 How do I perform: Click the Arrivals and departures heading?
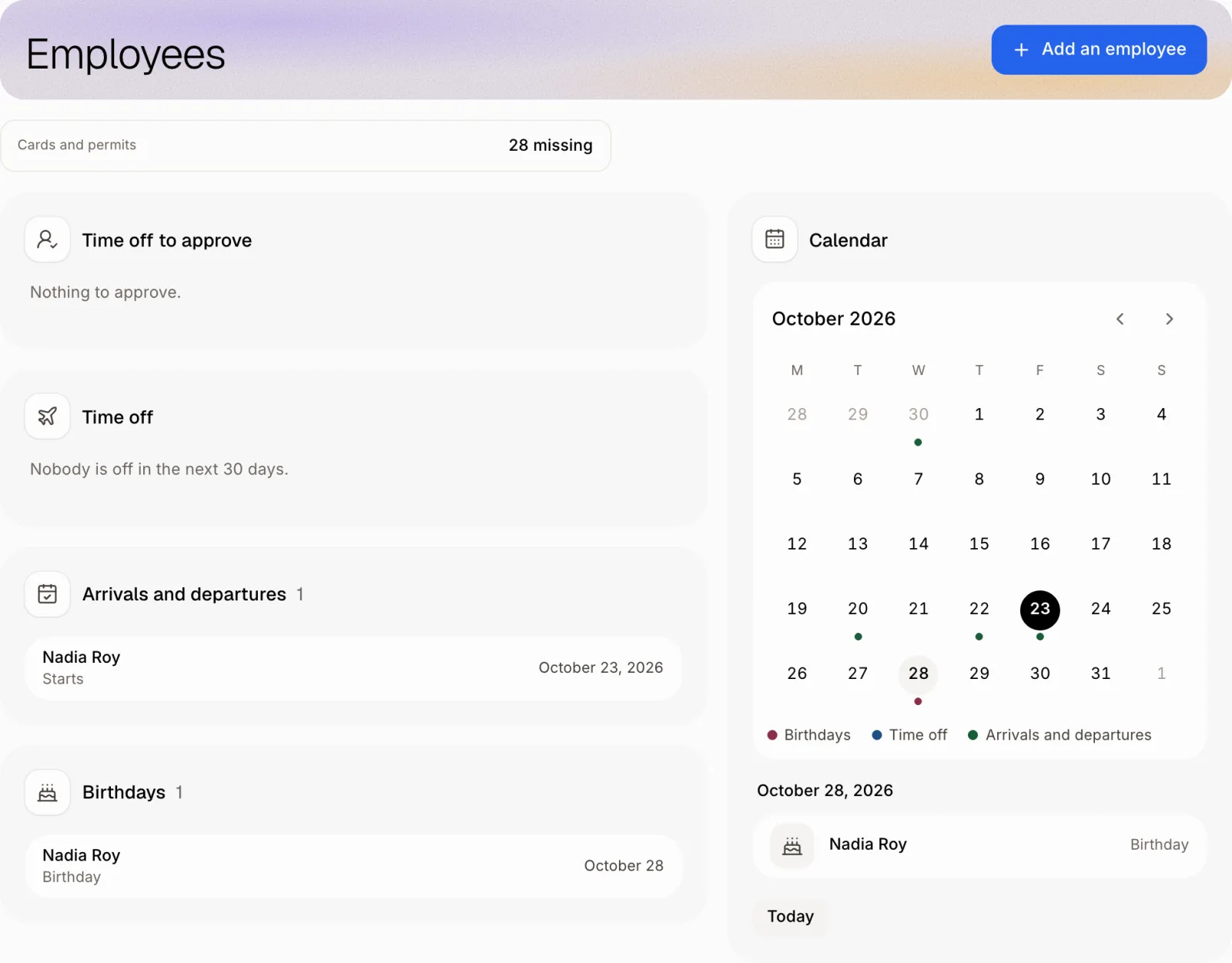(184, 594)
